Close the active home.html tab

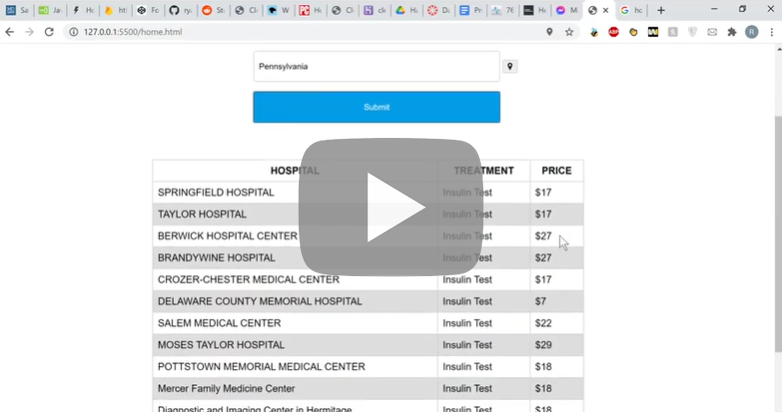tap(605, 10)
